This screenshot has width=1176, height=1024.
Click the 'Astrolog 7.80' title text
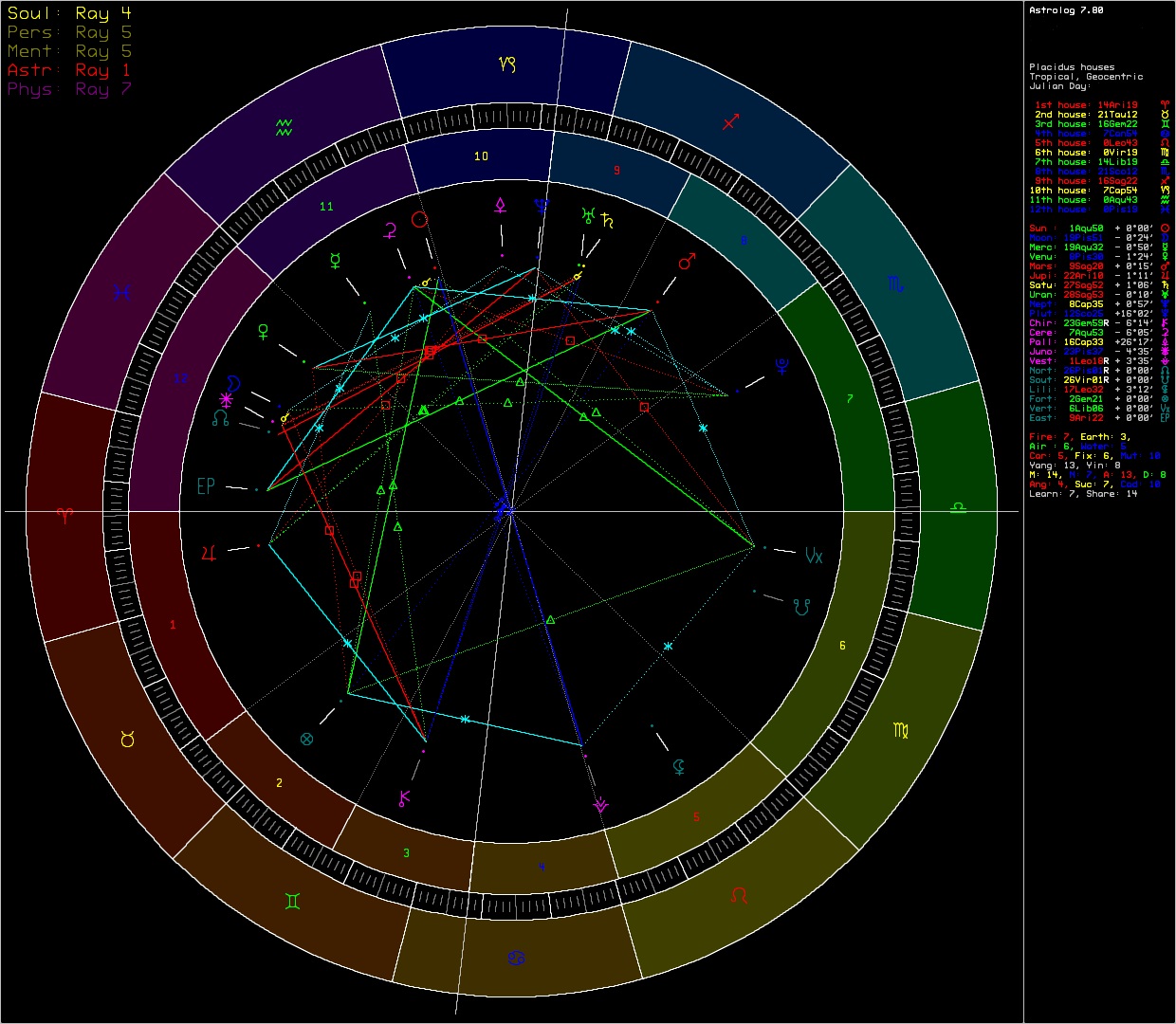(x=1066, y=10)
